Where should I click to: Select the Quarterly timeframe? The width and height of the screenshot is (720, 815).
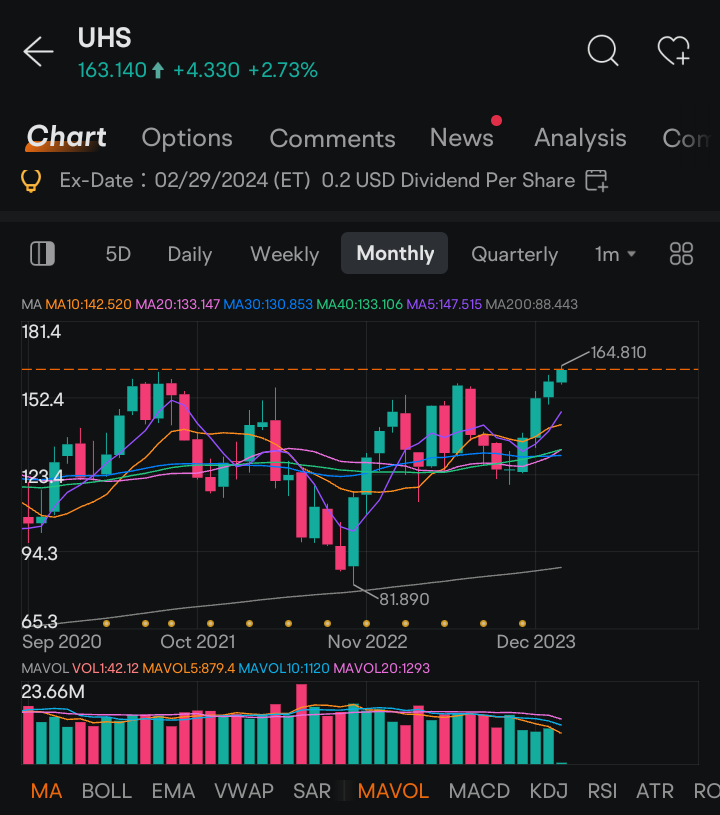coord(514,254)
